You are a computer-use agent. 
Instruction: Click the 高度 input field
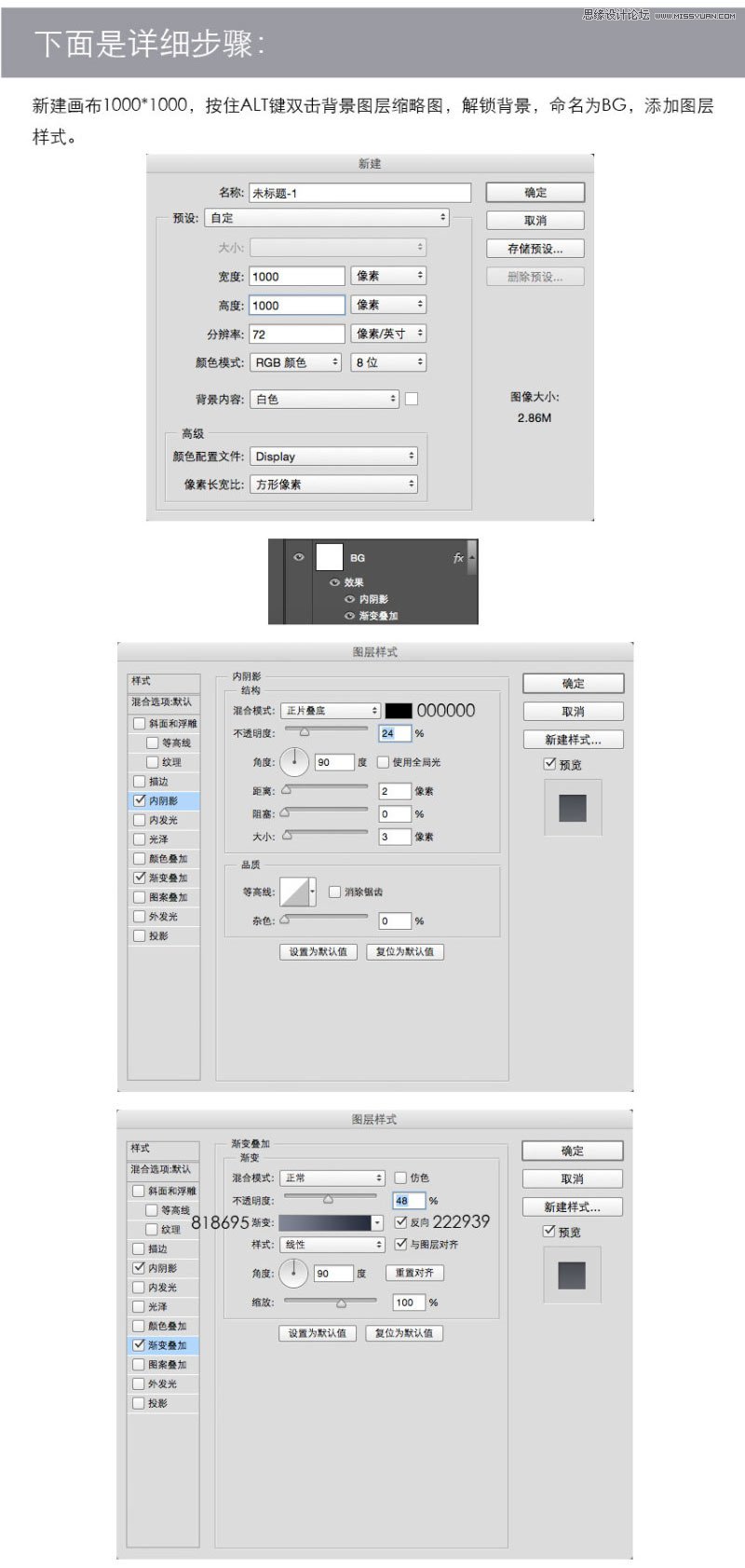[297, 305]
